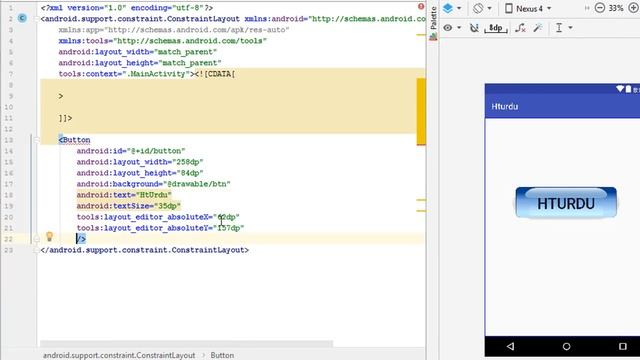
Task: Click the class gutter icon on line 2
Action: [x=22, y=18]
